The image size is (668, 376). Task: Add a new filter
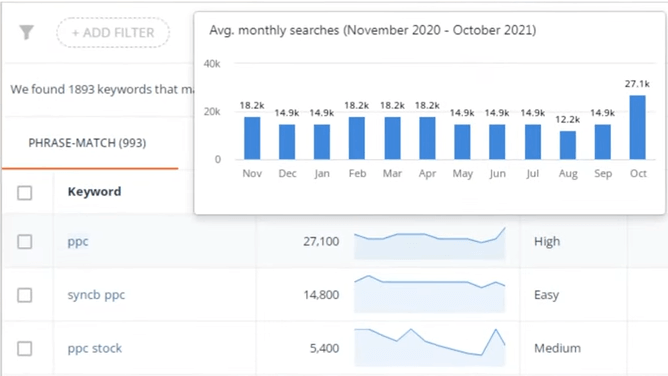coord(113,33)
